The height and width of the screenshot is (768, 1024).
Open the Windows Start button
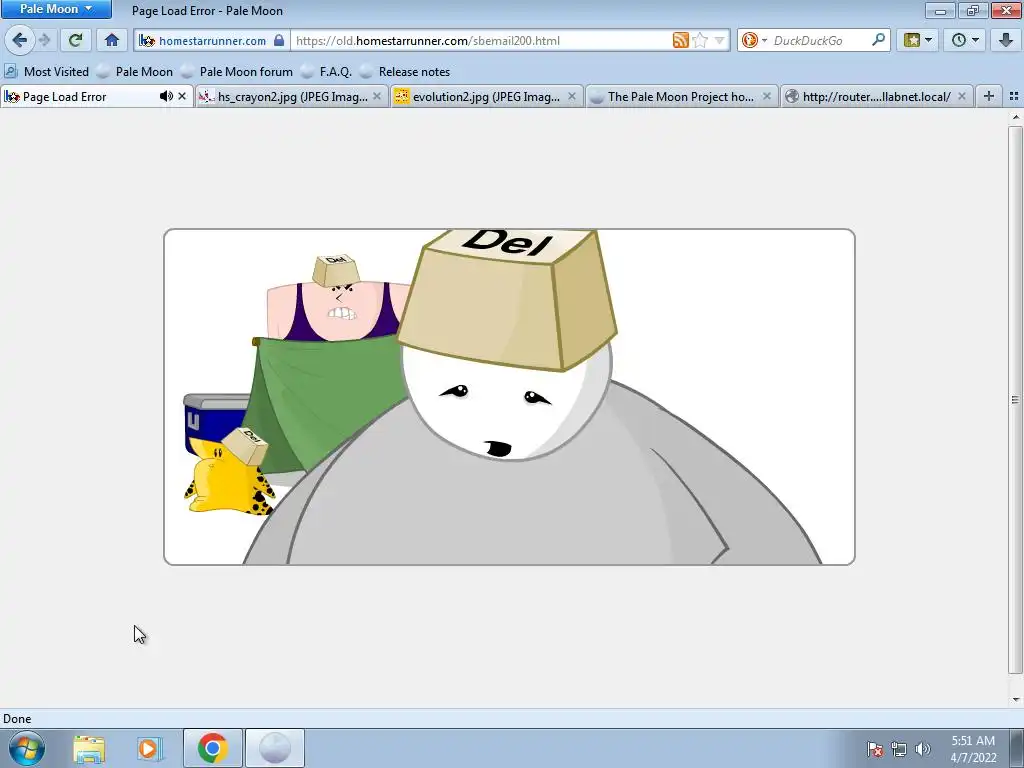click(x=26, y=748)
